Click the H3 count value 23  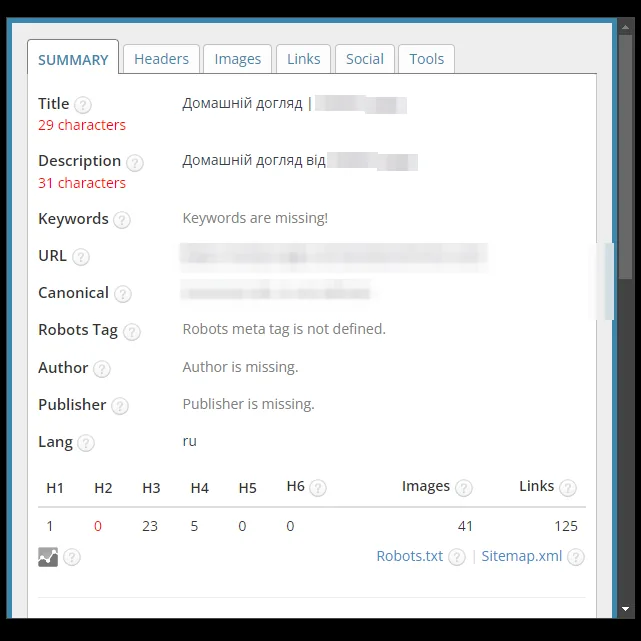pyautogui.click(x=150, y=526)
